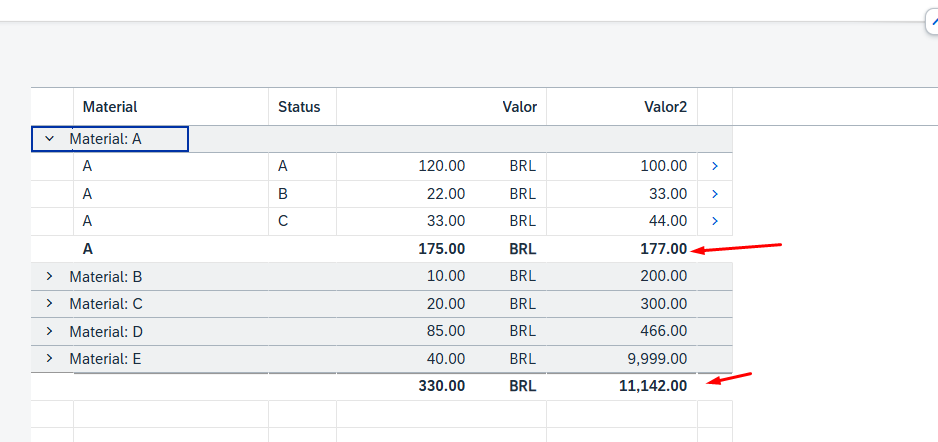Select the Material: D group label
Viewport: 938px width, 442px height.
pyautogui.click(x=106, y=331)
